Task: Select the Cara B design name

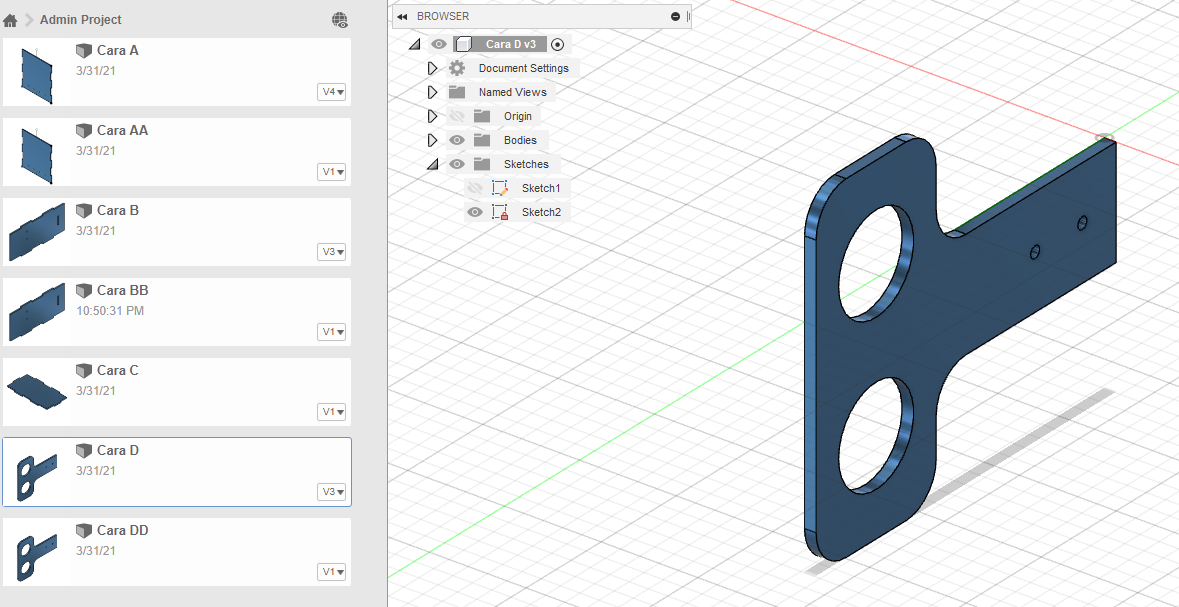Action: coord(117,210)
